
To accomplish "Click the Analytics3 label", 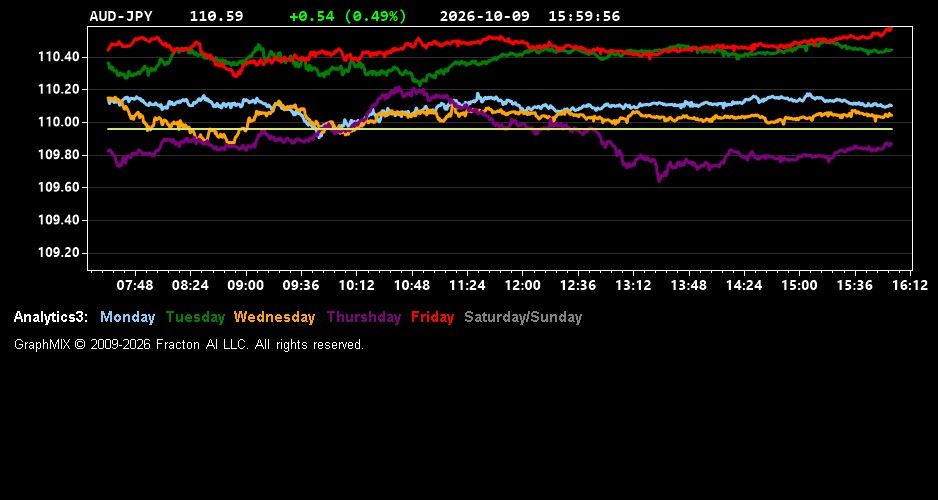I will (51, 318).
